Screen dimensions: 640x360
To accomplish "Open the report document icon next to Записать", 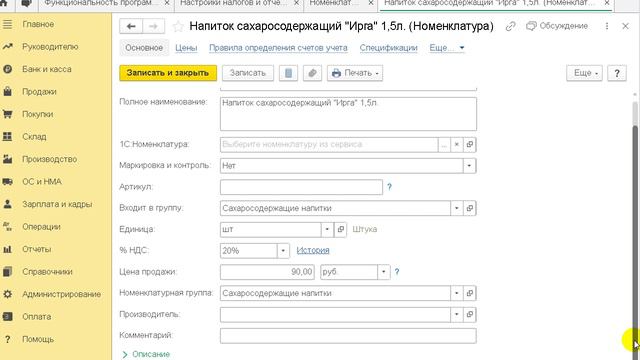I will (288, 73).
